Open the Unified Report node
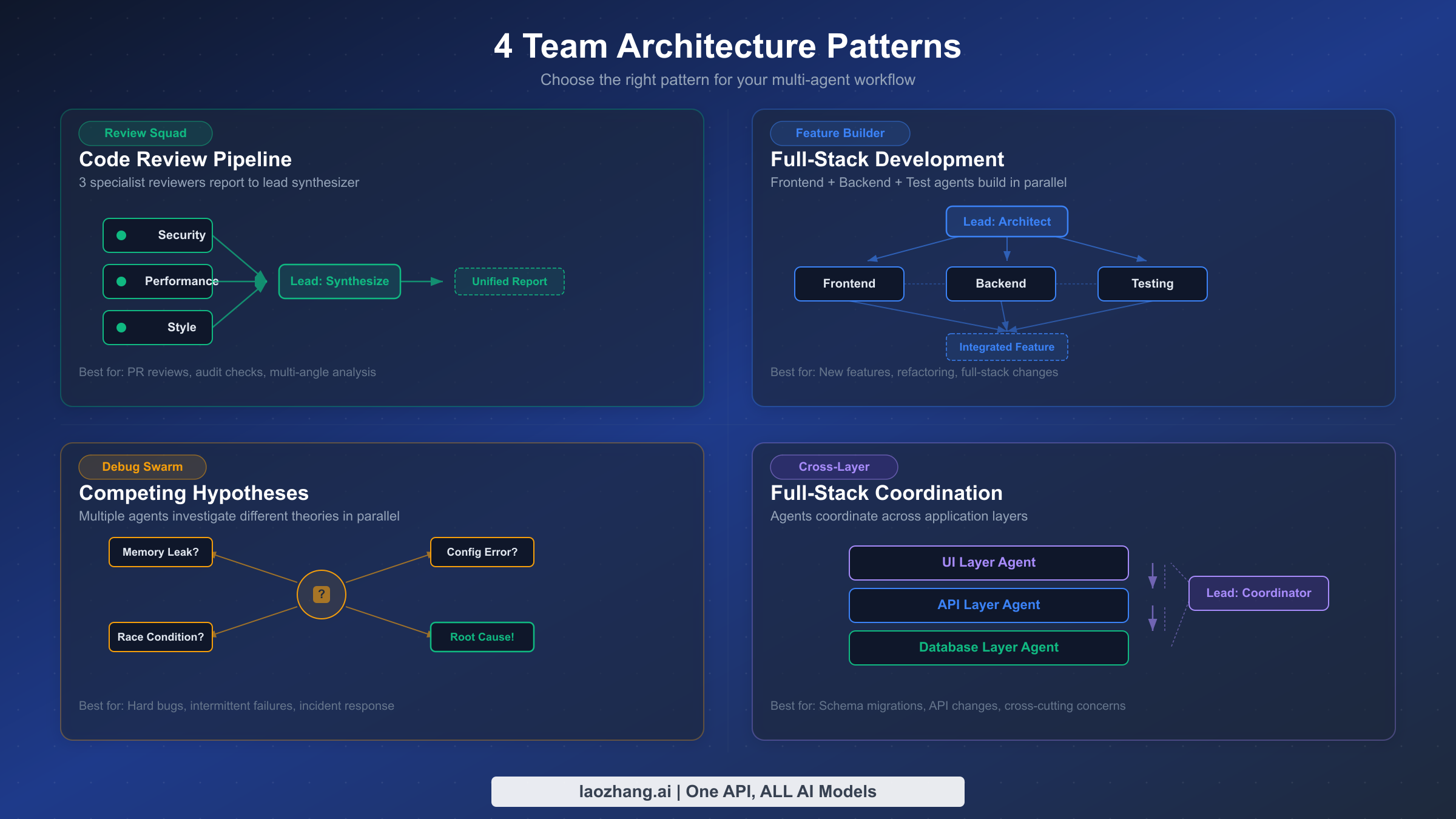The height and width of the screenshot is (819, 1456). click(x=509, y=281)
